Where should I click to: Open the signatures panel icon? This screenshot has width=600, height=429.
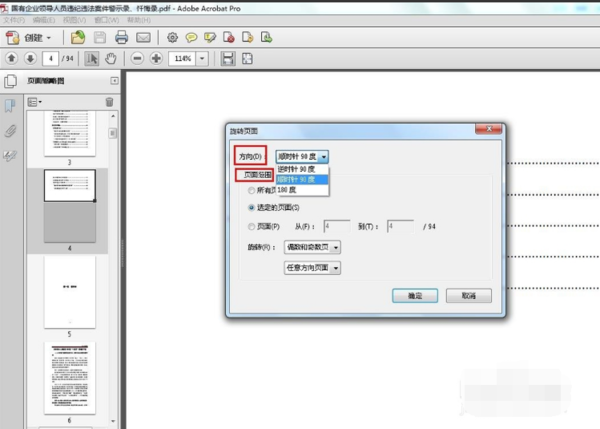click(x=10, y=155)
